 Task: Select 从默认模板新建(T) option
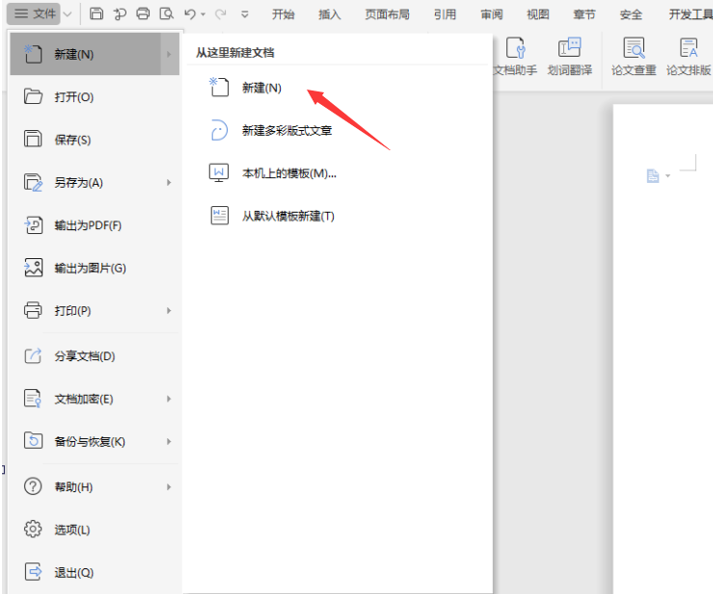(288, 216)
